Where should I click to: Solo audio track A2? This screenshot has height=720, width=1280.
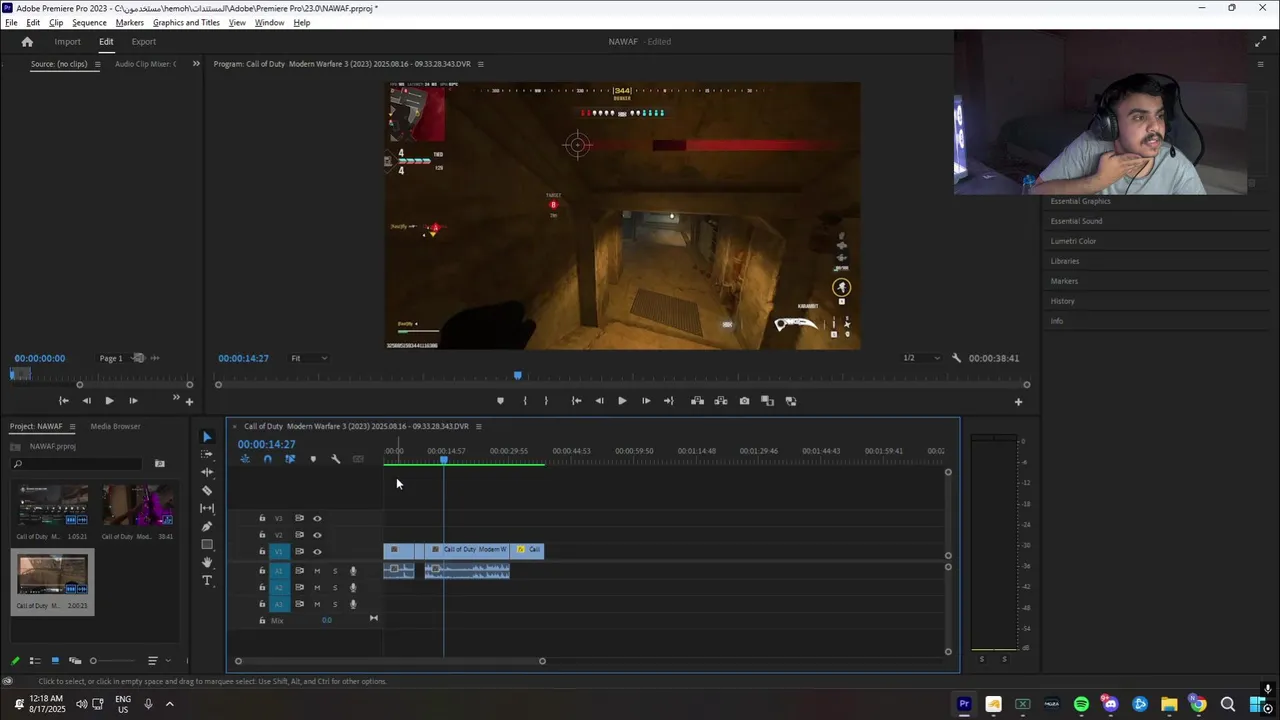[x=335, y=588]
